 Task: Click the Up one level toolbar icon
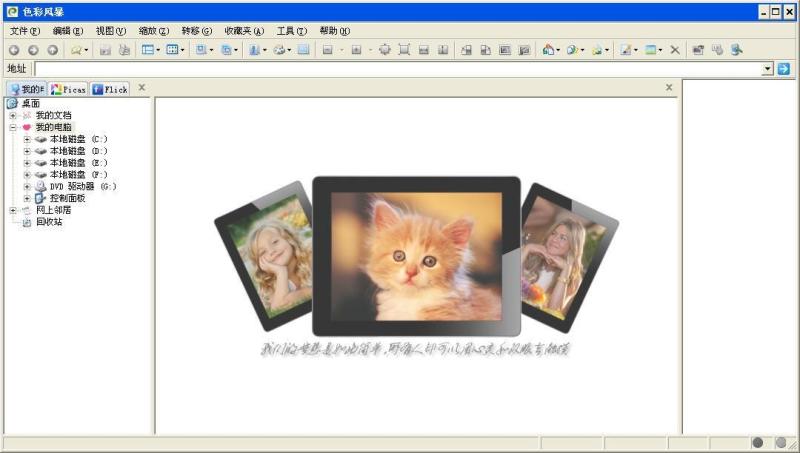(x=52, y=49)
